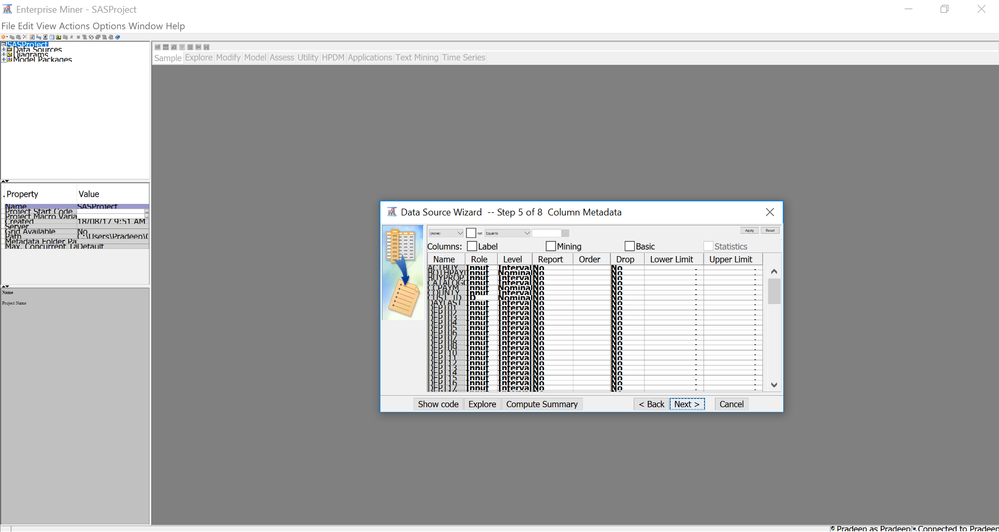Expand the Model Packages tree node
The height and width of the screenshot is (532, 999).
tap(4, 59)
